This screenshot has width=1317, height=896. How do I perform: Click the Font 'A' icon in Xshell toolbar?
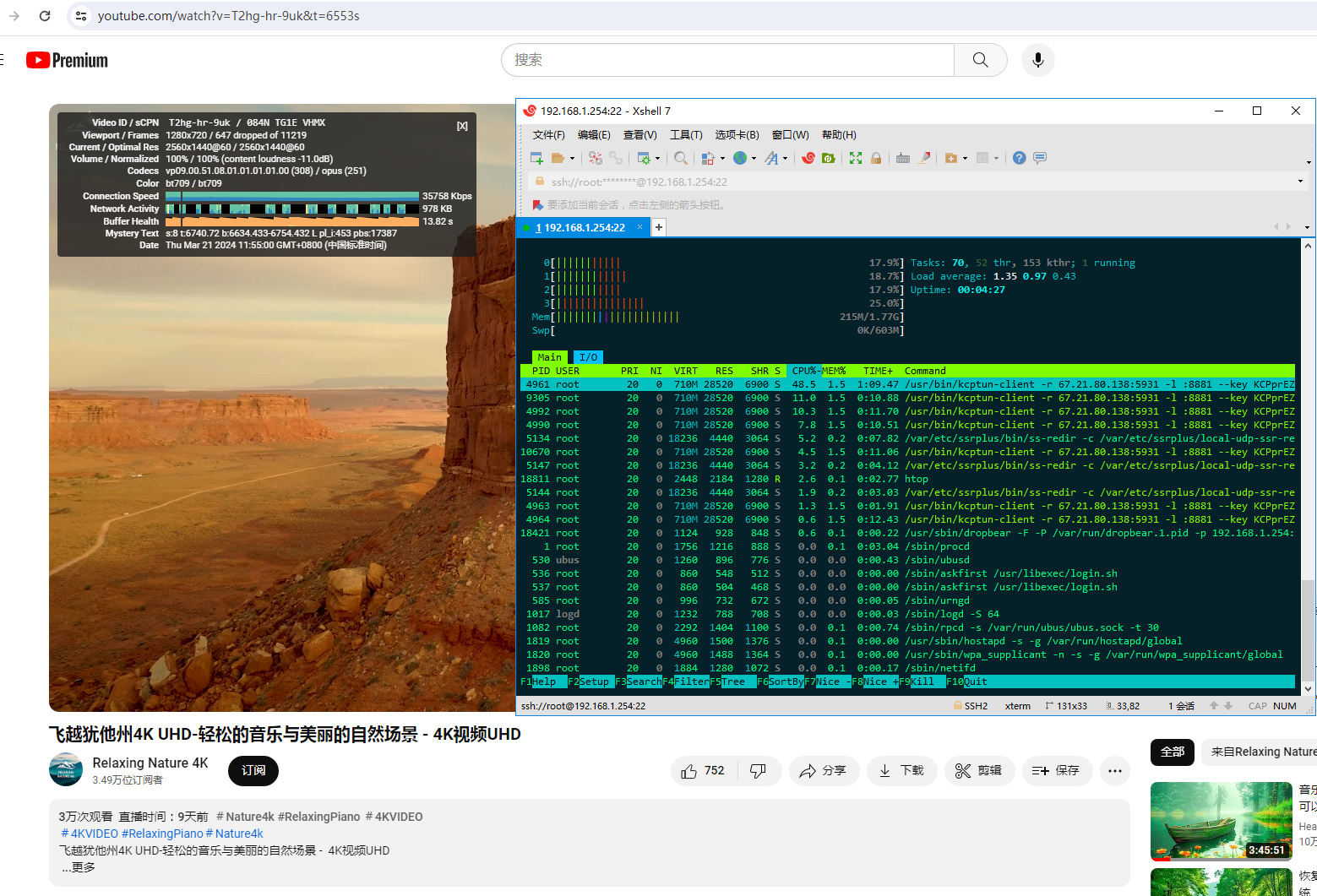click(771, 158)
